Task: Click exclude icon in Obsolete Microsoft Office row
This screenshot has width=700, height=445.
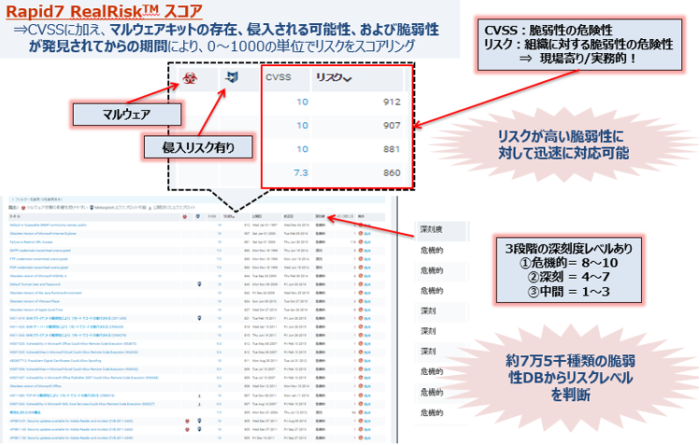Action: [361, 386]
